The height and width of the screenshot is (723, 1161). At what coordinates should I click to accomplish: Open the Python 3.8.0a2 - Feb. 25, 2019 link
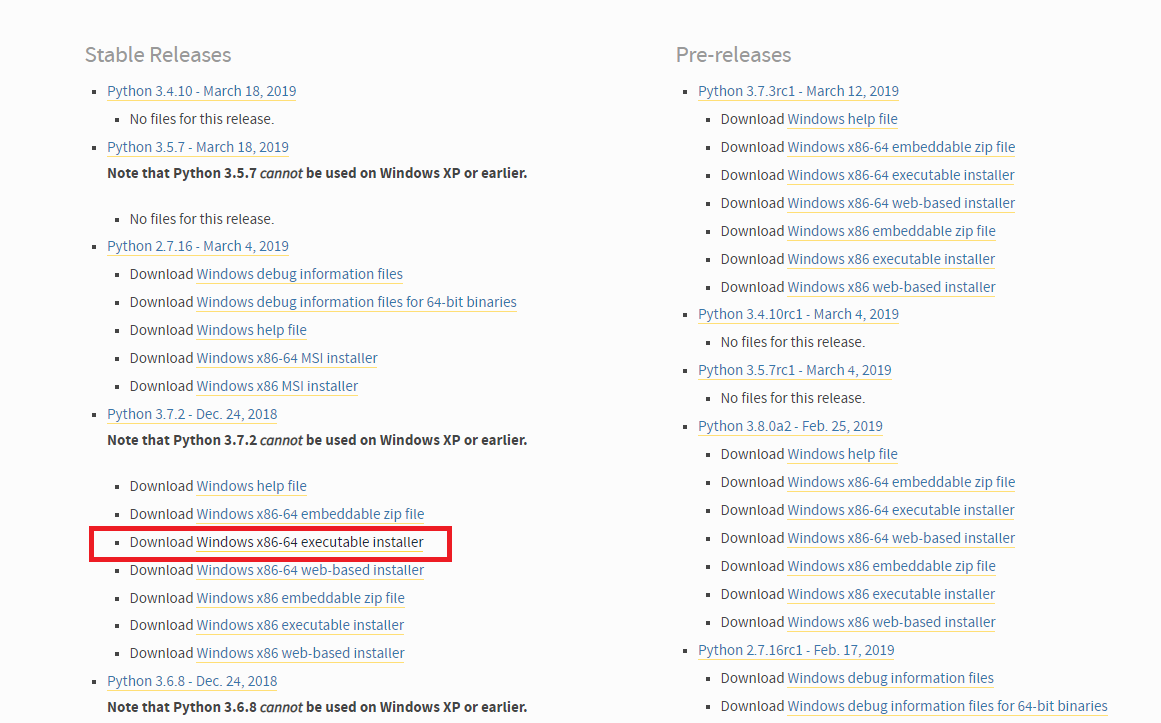790,427
